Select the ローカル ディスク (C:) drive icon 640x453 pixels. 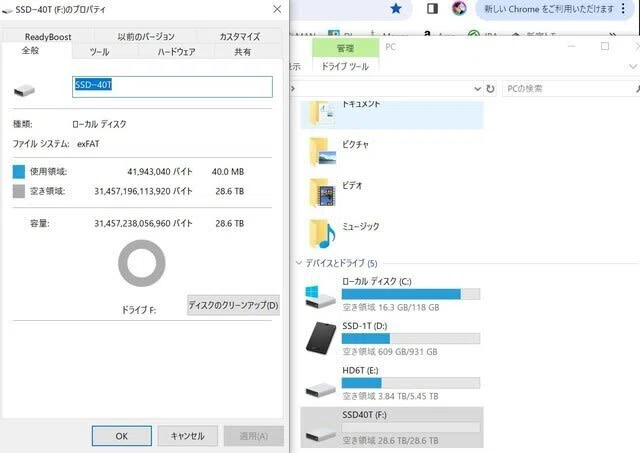point(320,296)
